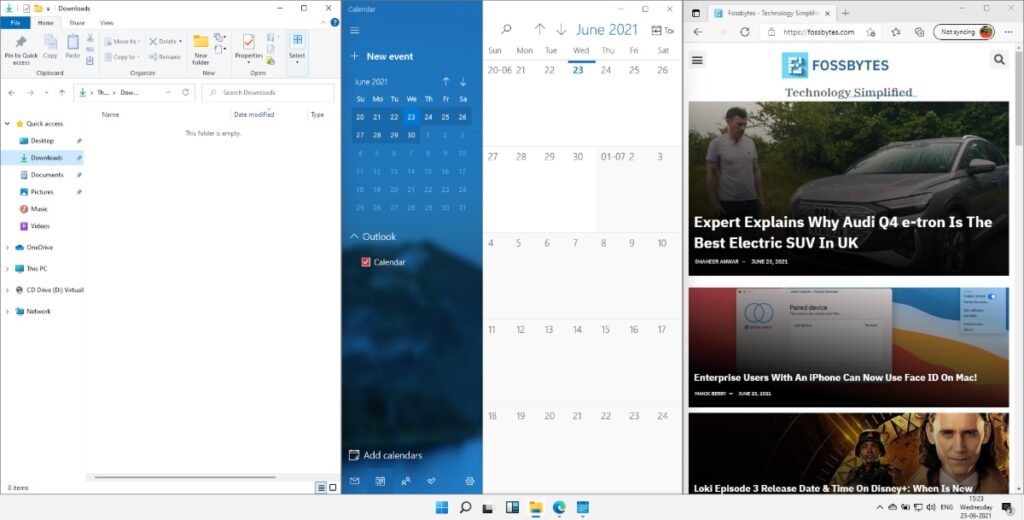Click Add calendars in Calendar sidebar
The height and width of the screenshot is (520, 1024).
386,455
